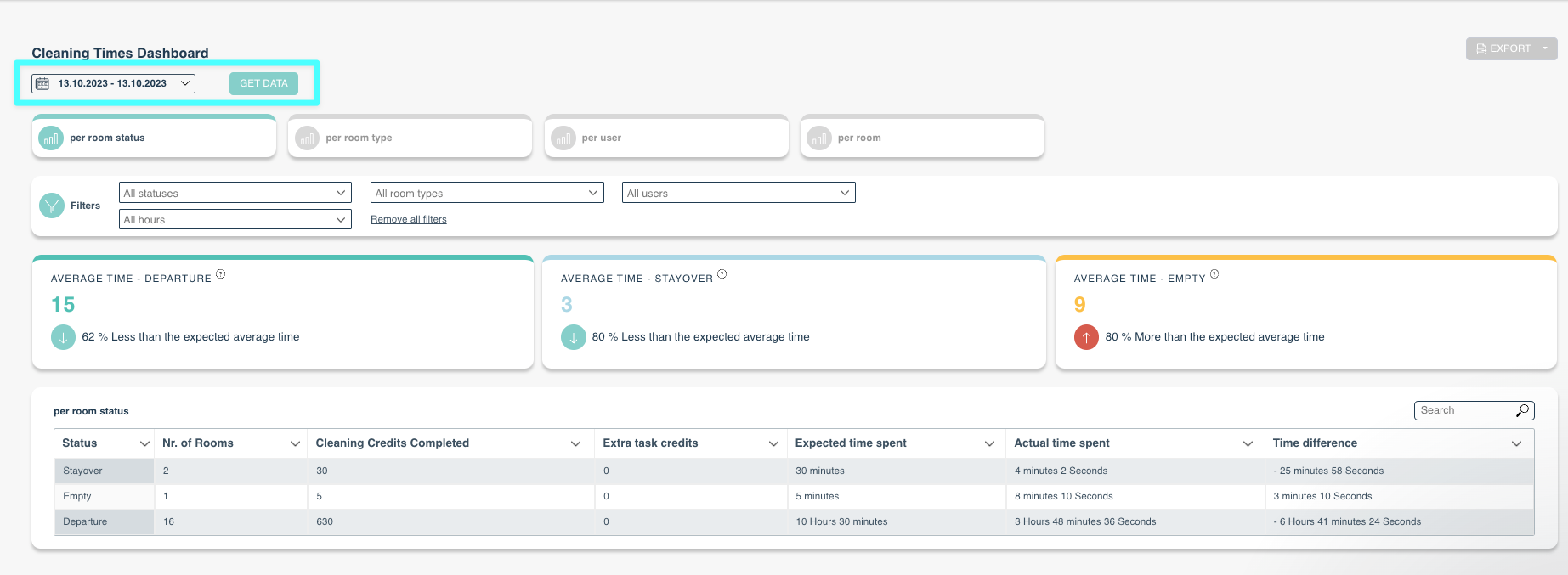This screenshot has height=575, width=1568.
Task: Click into the table Search field
Action: point(1474,410)
